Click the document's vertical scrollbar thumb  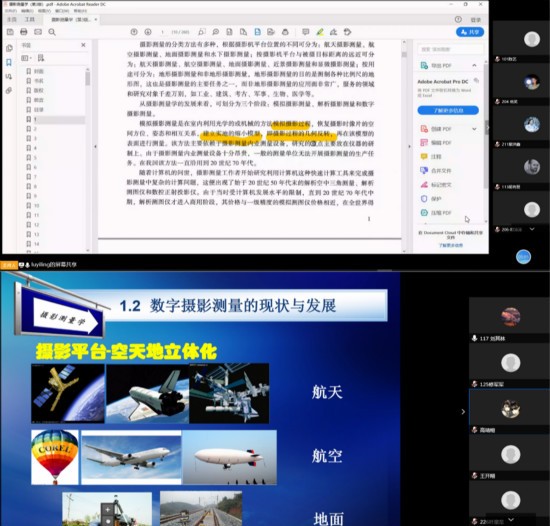pos(404,55)
